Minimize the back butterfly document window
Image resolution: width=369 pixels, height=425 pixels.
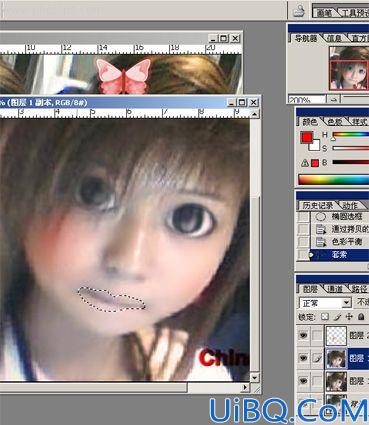tap(214, 38)
